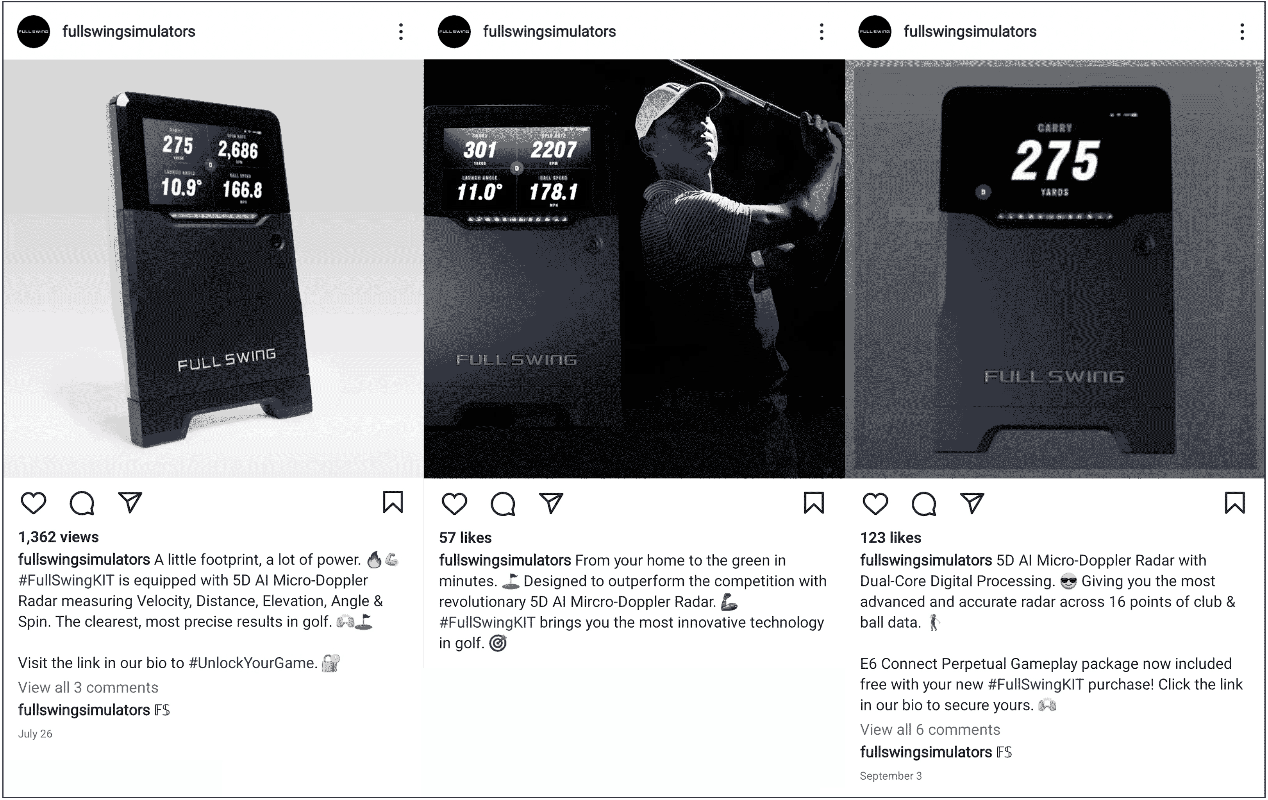Open the golfer swinging club image
The width and height of the screenshot is (1268, 800).
pyautogui.click(x=634, y=268)
